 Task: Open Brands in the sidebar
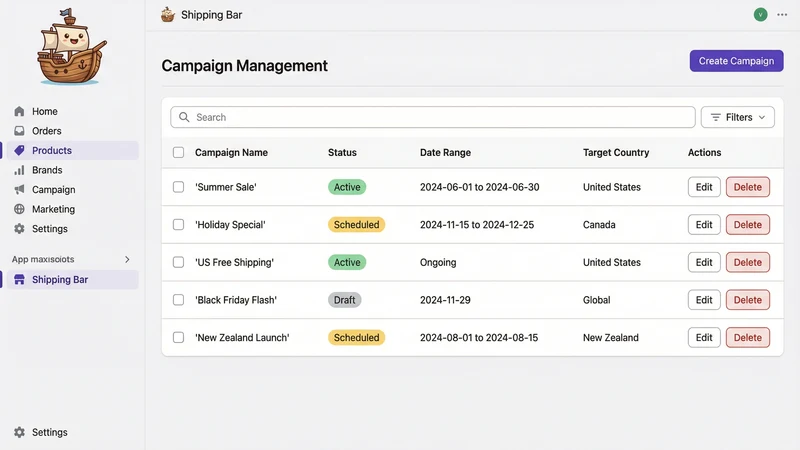tap(72, 170)
